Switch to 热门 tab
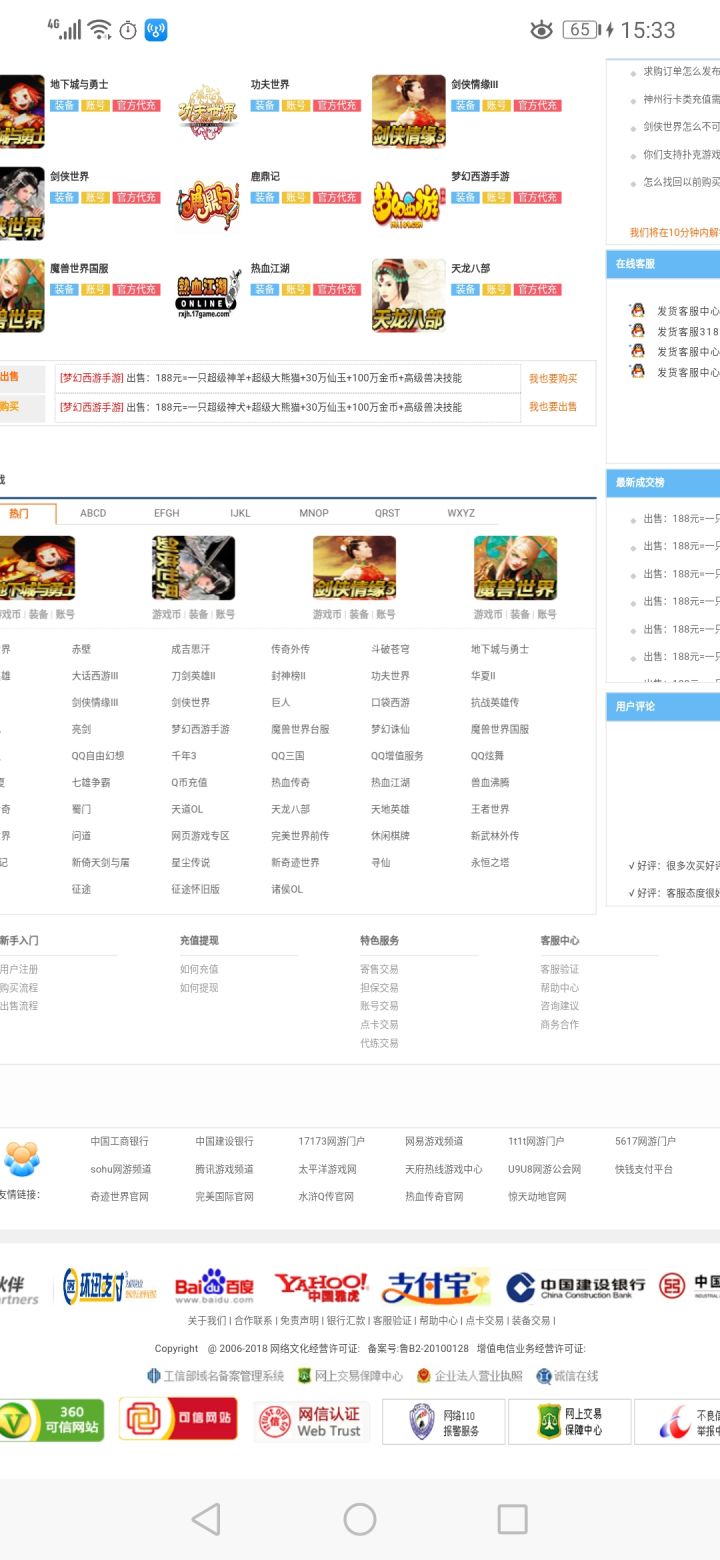The width and height of the screenshot is (720, 1560). tap(19, 513)
